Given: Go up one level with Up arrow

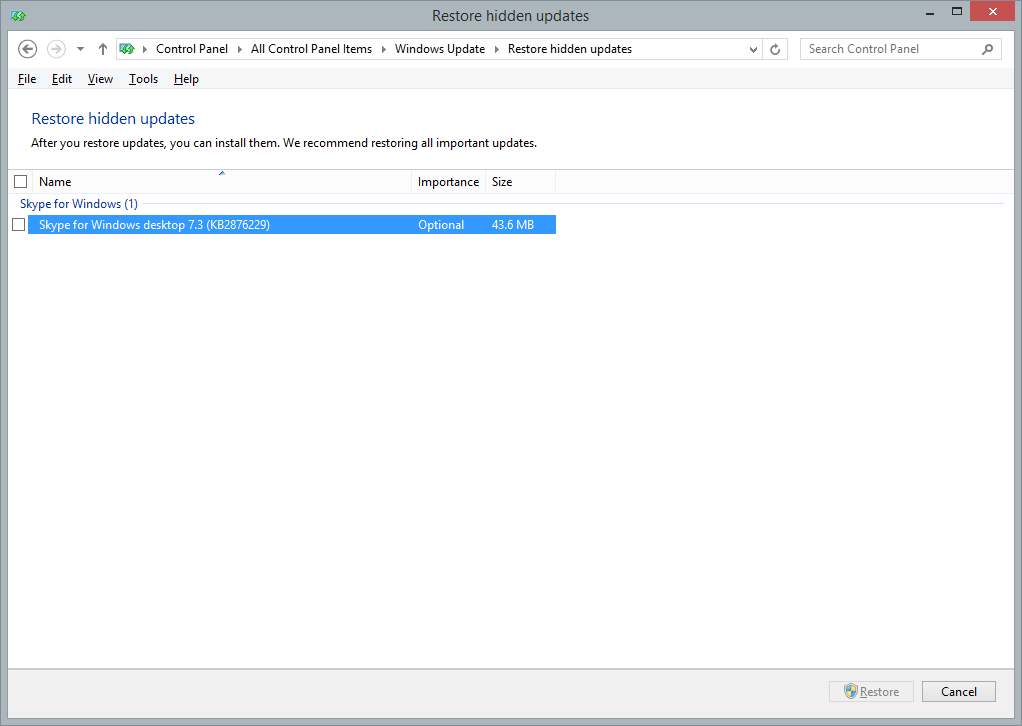Looking at the screenshot, I should click(103, 49).
